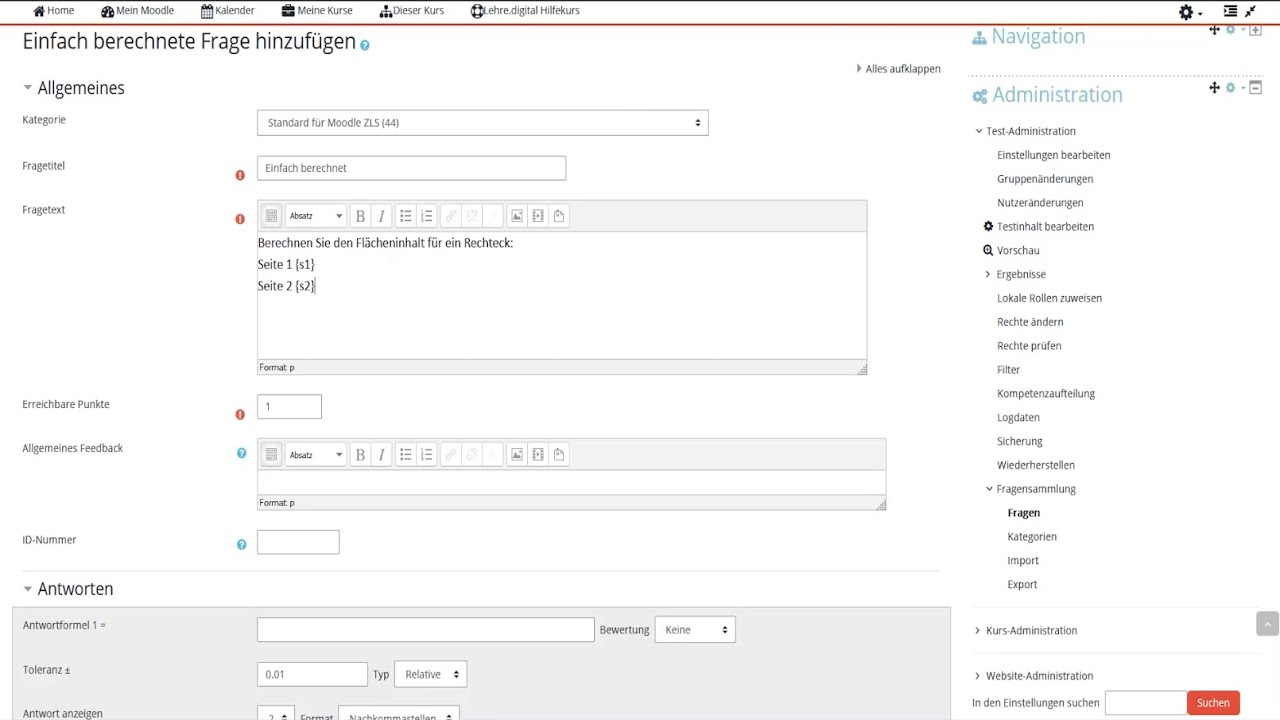Collapse the Fragensammlung tree node
The height and width of the screenshot is (720, 1280).
(989, 489)
